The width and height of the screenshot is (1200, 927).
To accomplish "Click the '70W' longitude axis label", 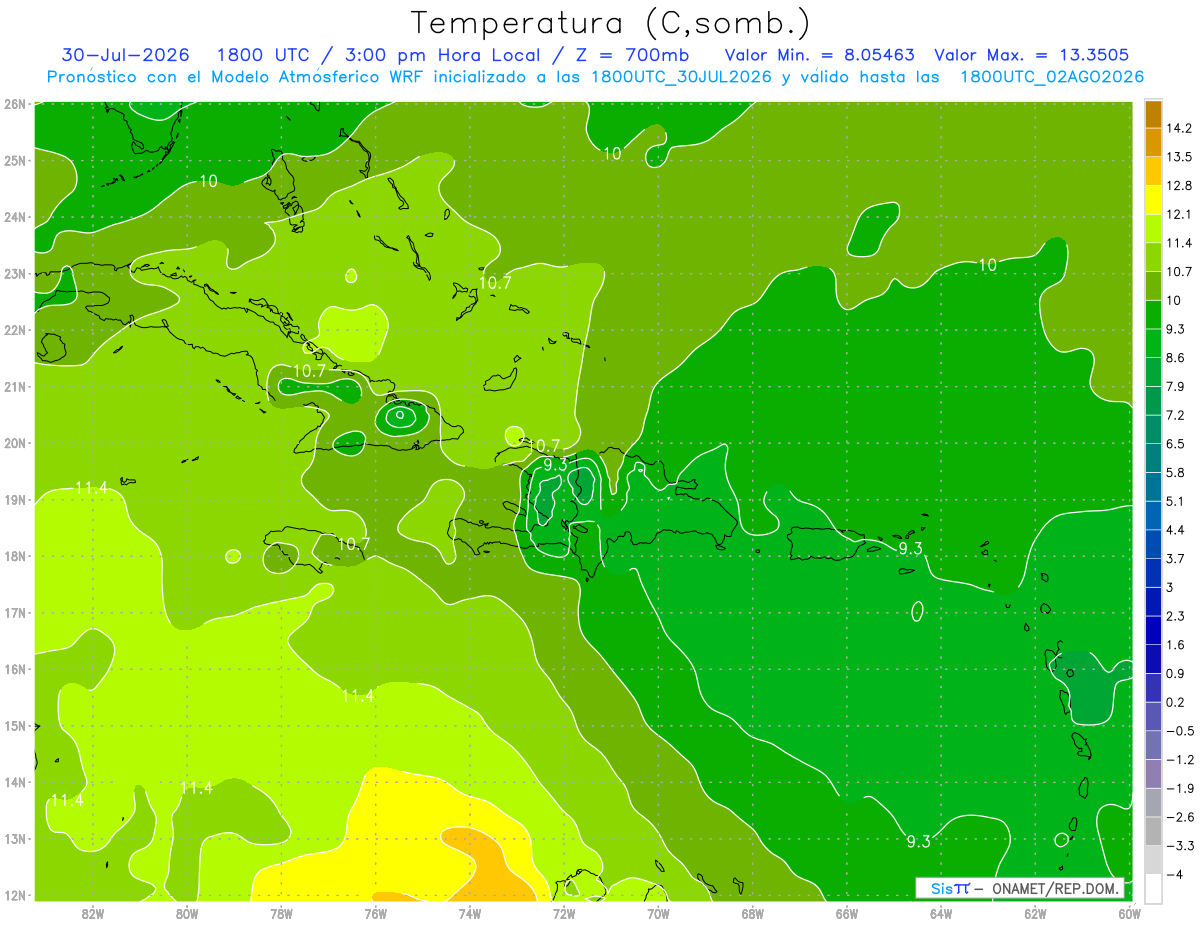I will 658,913.
